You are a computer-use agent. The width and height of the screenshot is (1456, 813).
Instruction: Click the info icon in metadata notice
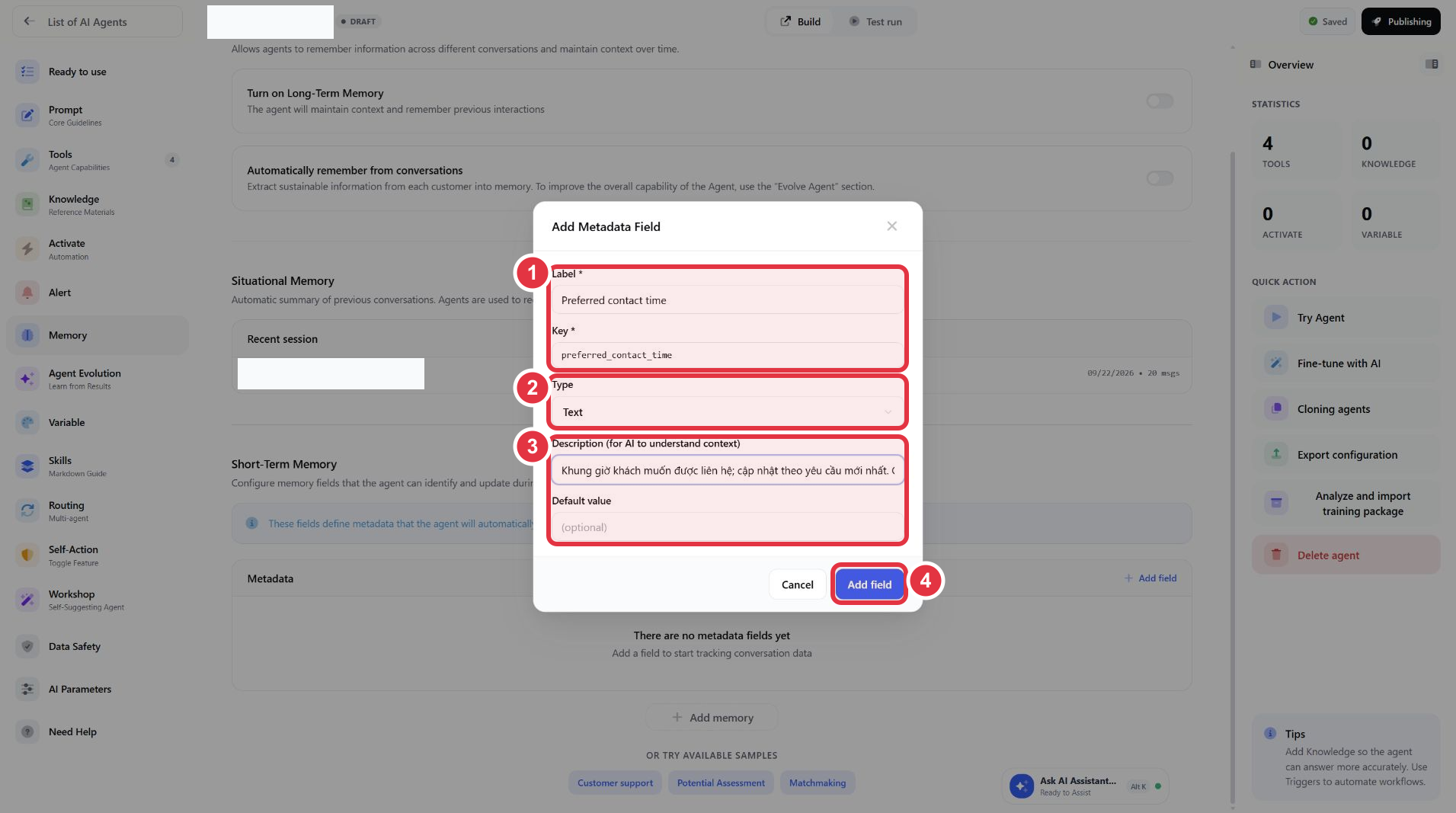251,523
